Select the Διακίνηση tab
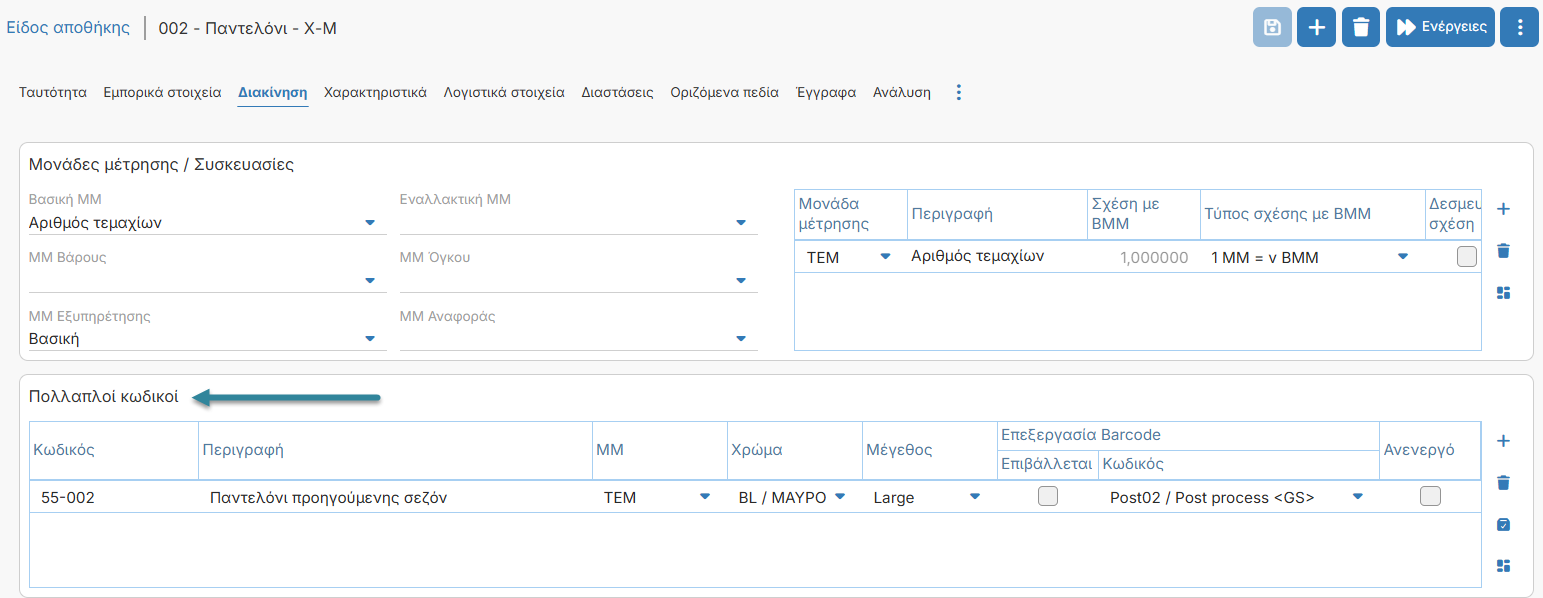The height and width of the screenshot is (598, 1543). (x=273, y=92)
